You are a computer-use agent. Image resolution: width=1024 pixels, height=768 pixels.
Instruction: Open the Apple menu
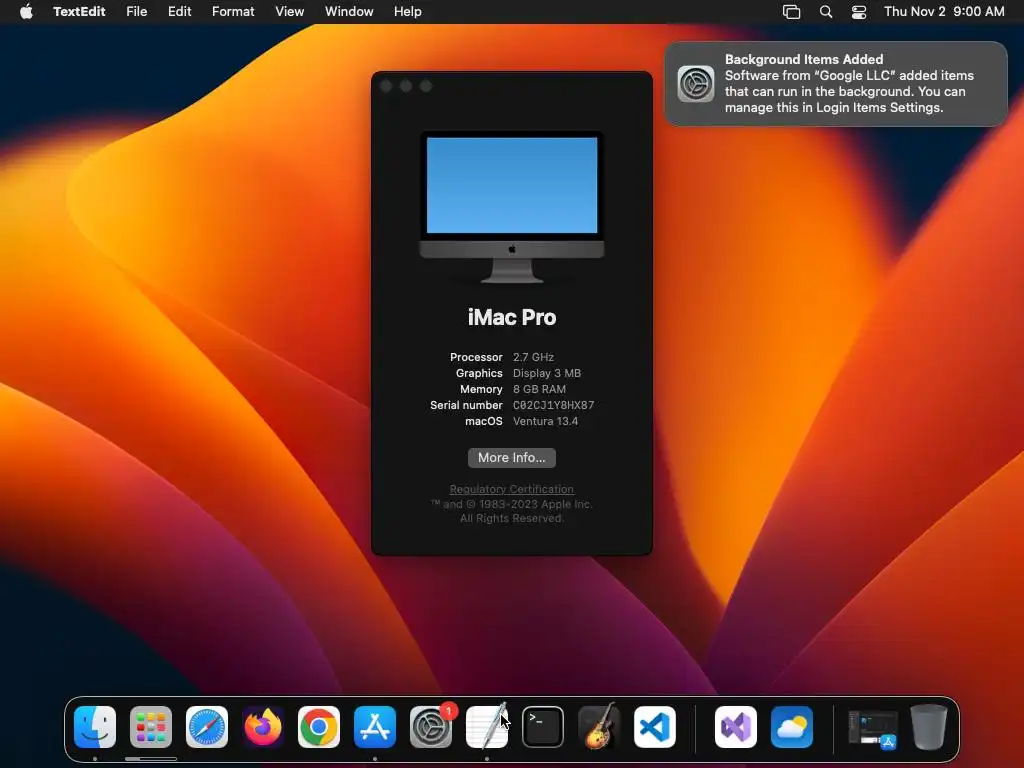click(26, 12)
